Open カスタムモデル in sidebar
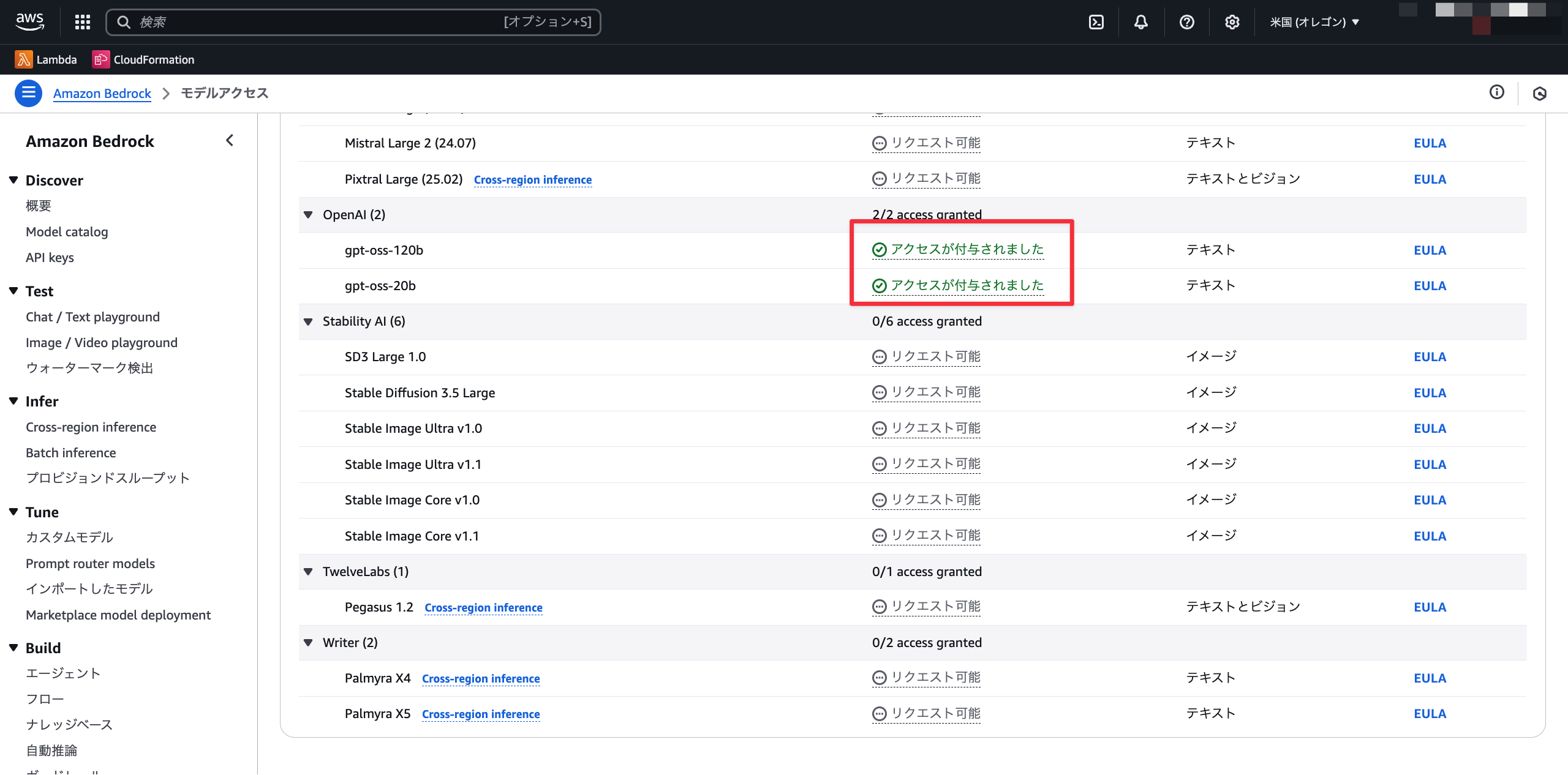 (x=69, y=537)
